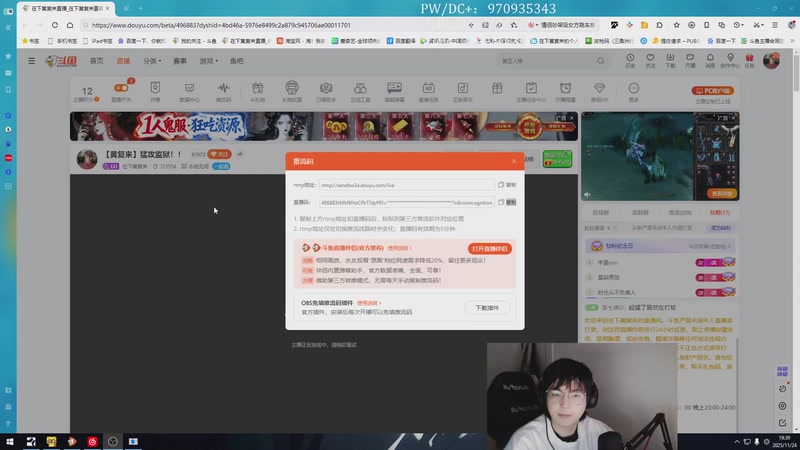Click the 查看详情 button on game ad
Screen dimensions: 800x450
[x=721, y=193]
